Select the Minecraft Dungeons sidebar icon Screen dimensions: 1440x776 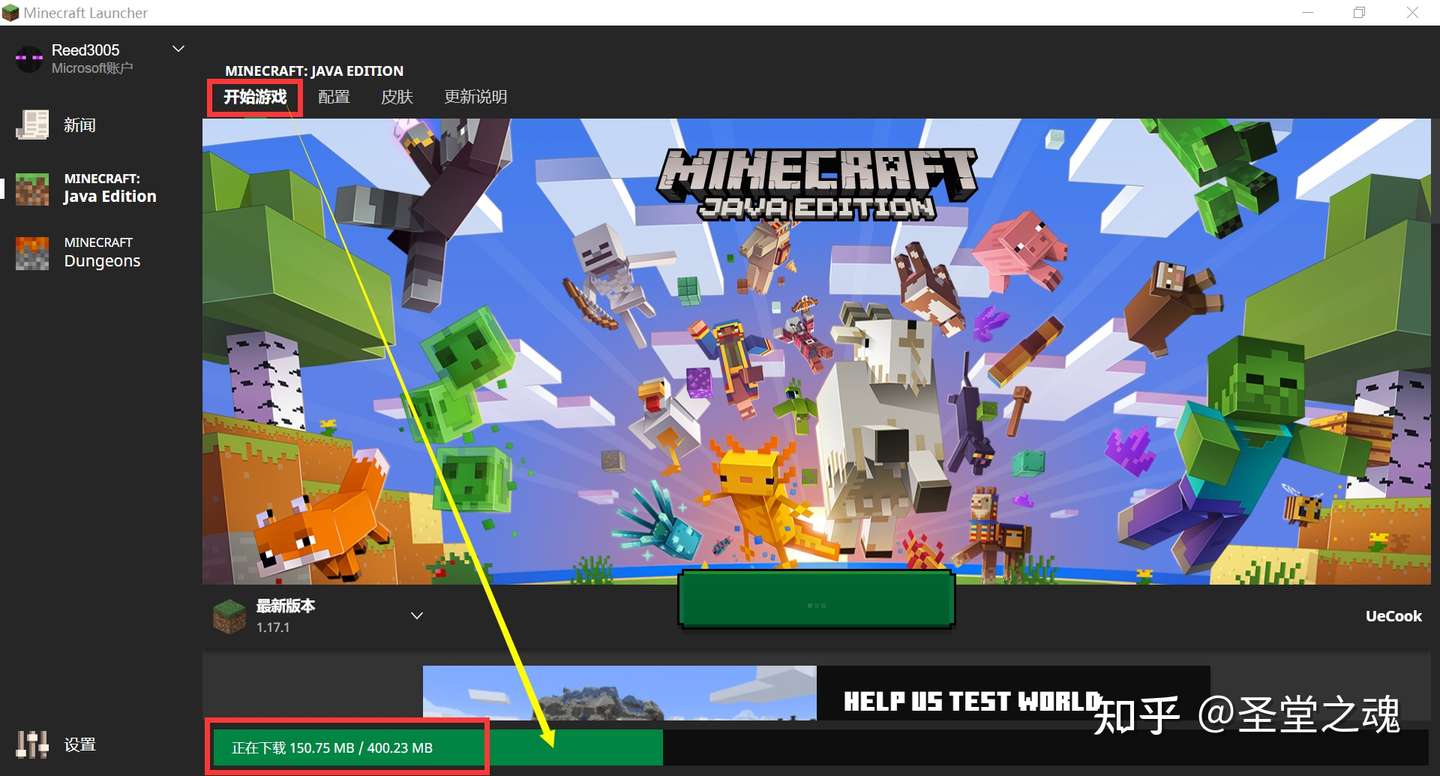(x=32, y=252)
